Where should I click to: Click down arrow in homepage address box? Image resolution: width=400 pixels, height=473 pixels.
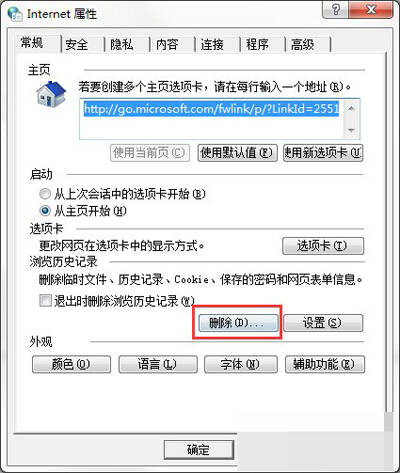pyautogui.click(x=351, y=130)
